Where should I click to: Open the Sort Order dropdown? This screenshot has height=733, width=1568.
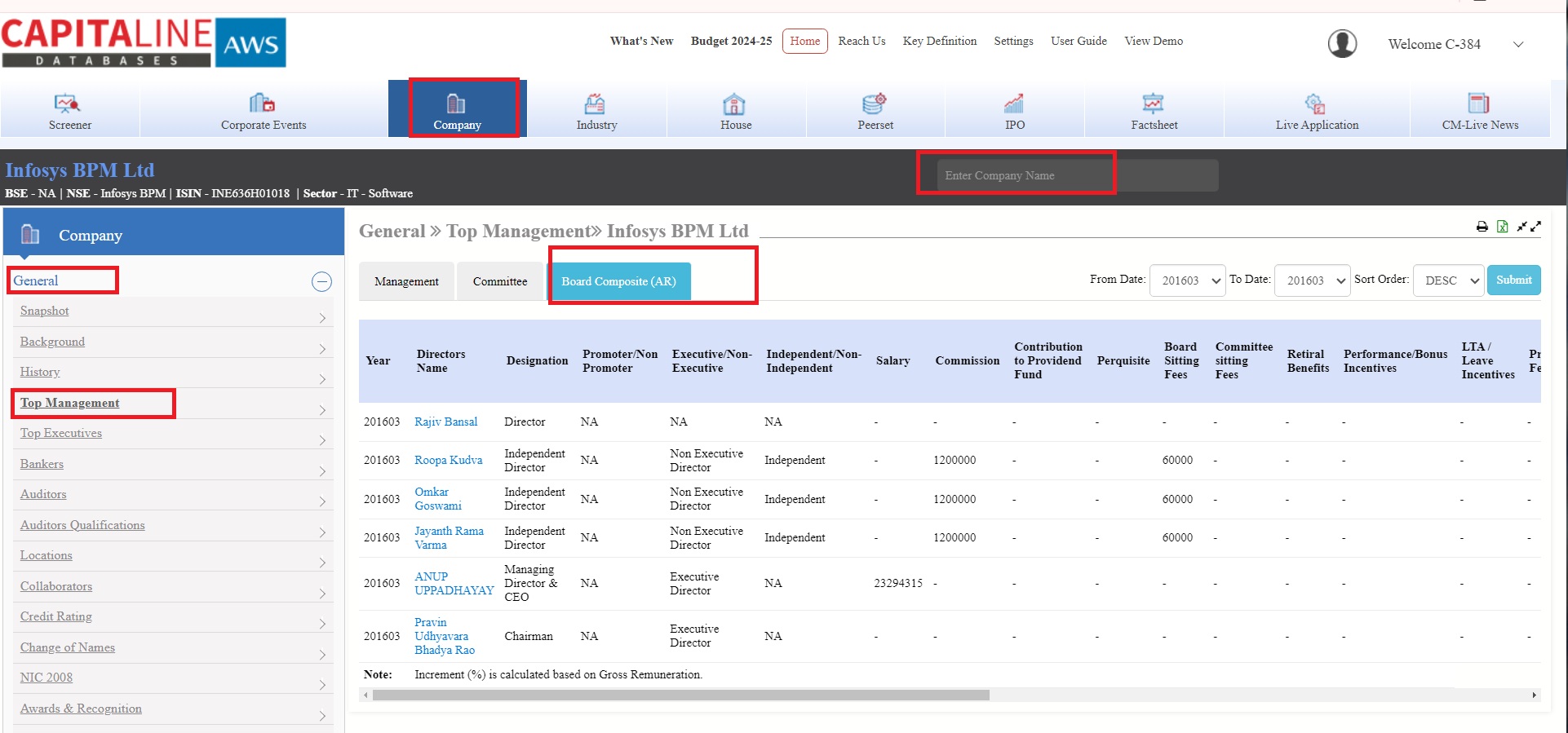[x=1448, y=280]
